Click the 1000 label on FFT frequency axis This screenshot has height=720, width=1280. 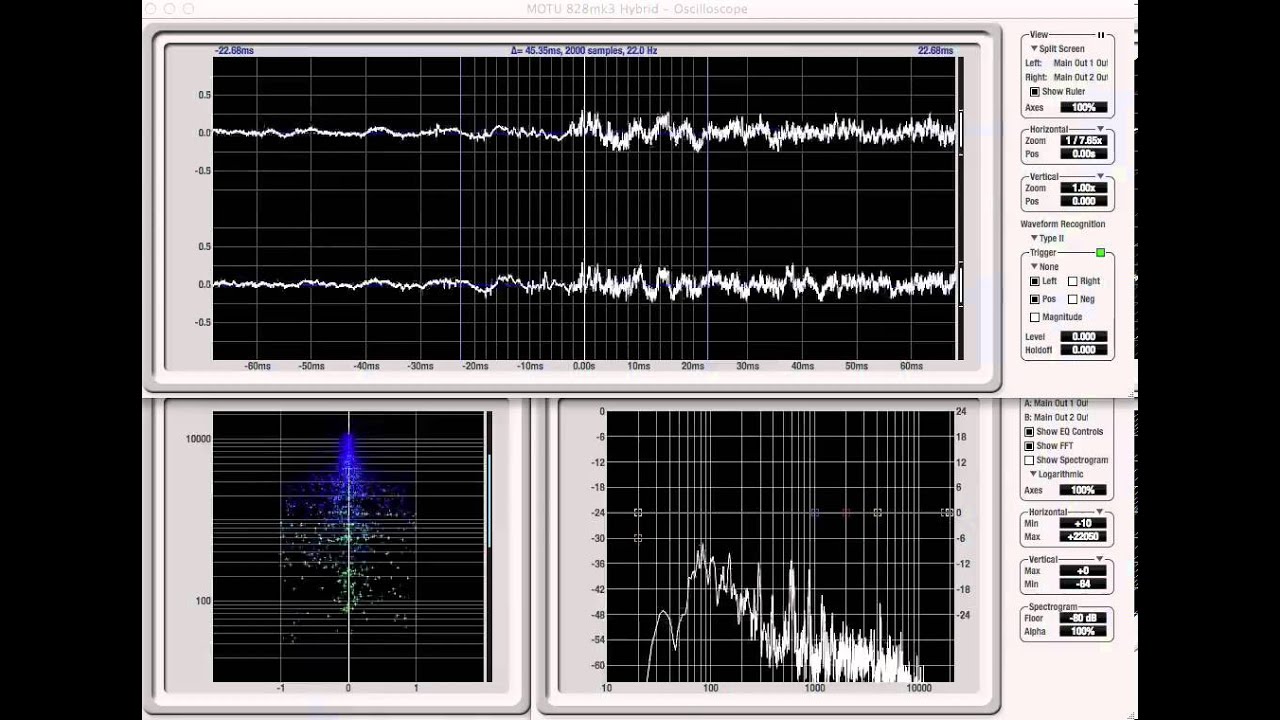click(x=814, y=688)
